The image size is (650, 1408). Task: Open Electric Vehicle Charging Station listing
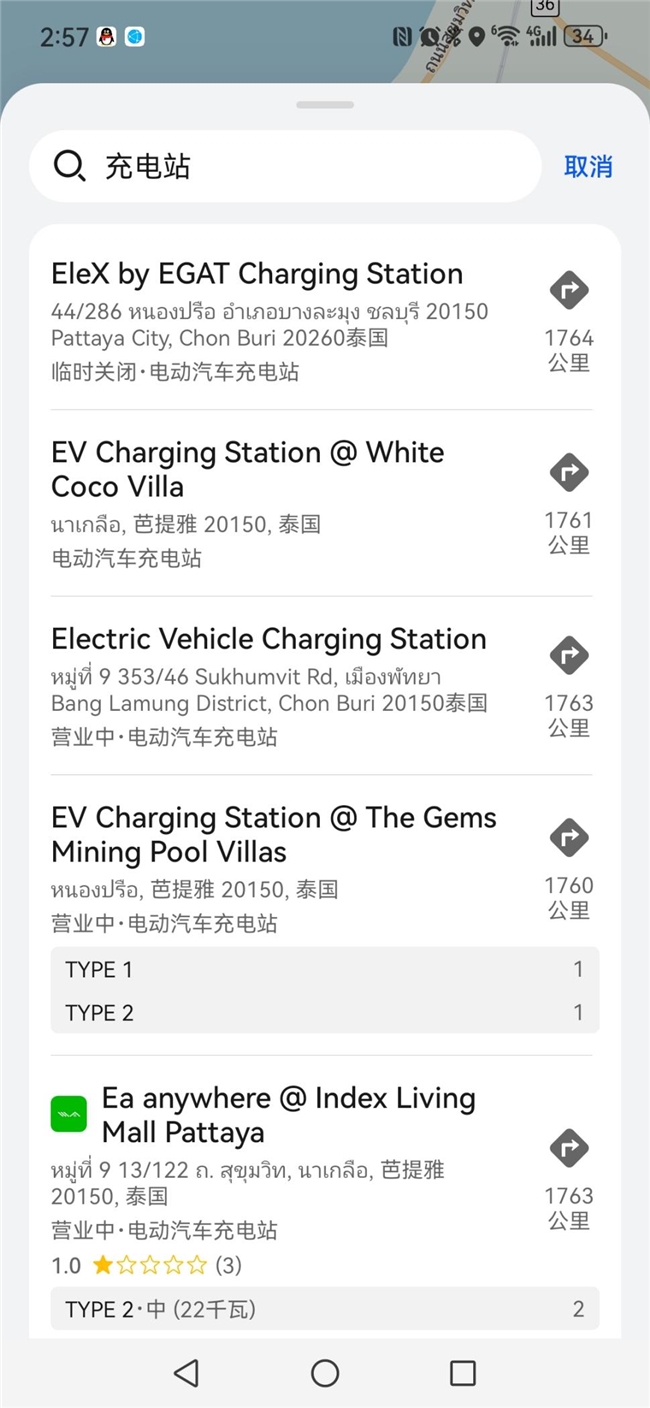[x=268, y=640]
